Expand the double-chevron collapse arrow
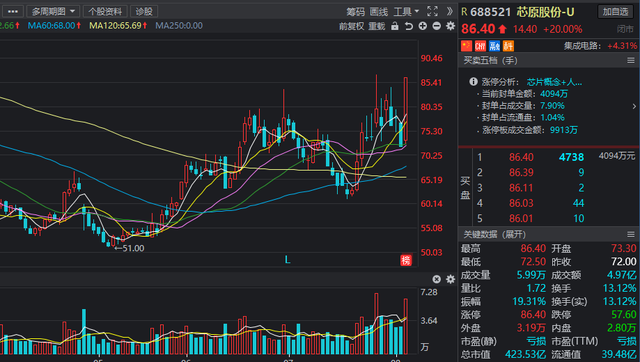This screenshot has width=640, height=362. [x=449, y=11]
